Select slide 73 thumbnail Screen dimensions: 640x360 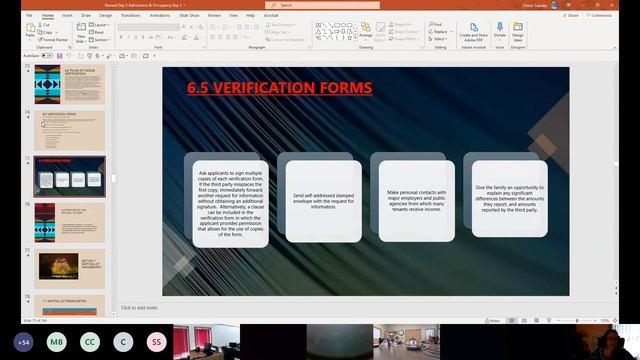pos(69,84)
